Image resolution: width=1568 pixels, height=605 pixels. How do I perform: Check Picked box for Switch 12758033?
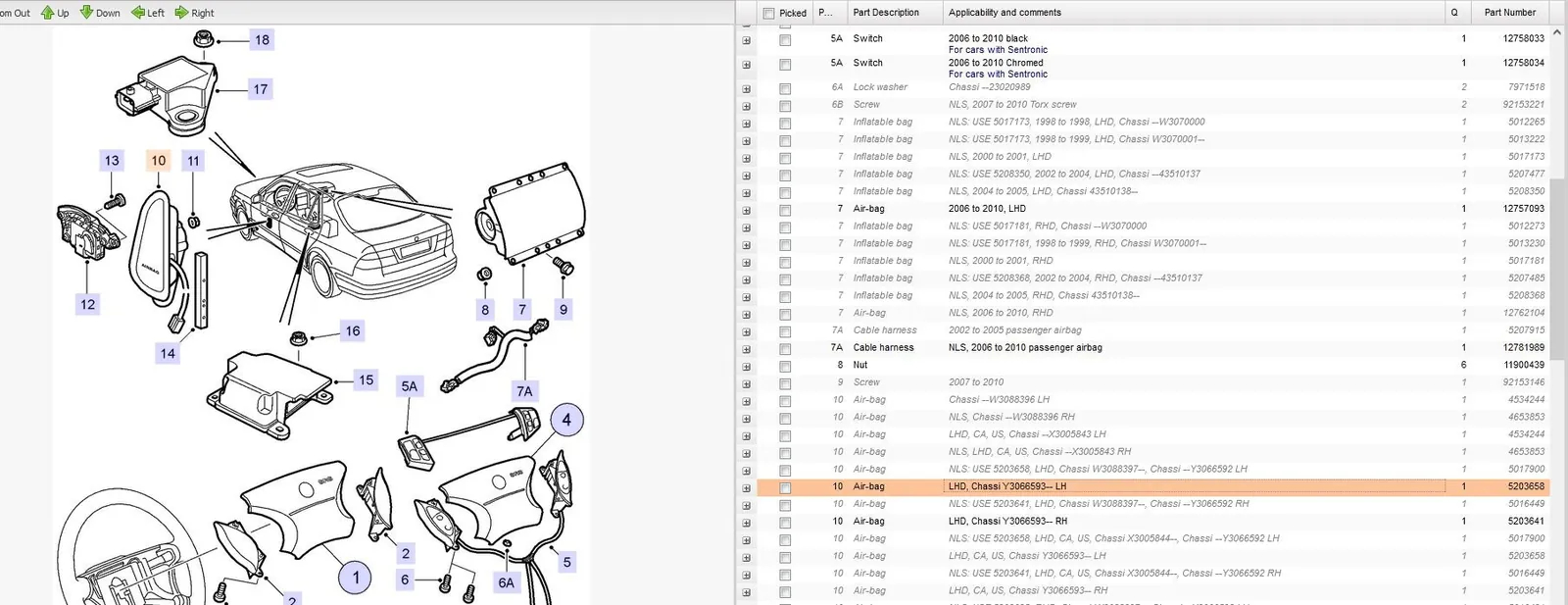[x=785, y=40]
